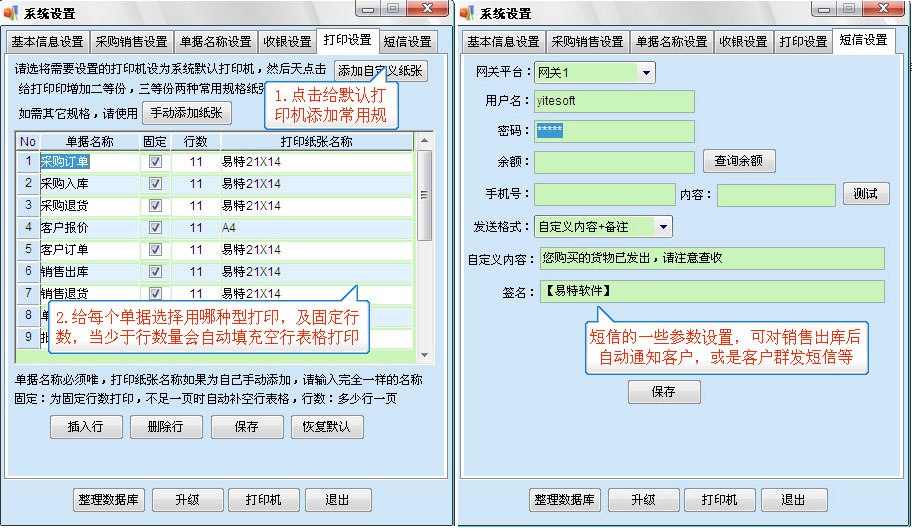The width and height of the screenshot is (914, 531).
Task: Click the 手动添加纸张 button
Action: [x=188, y=113]
